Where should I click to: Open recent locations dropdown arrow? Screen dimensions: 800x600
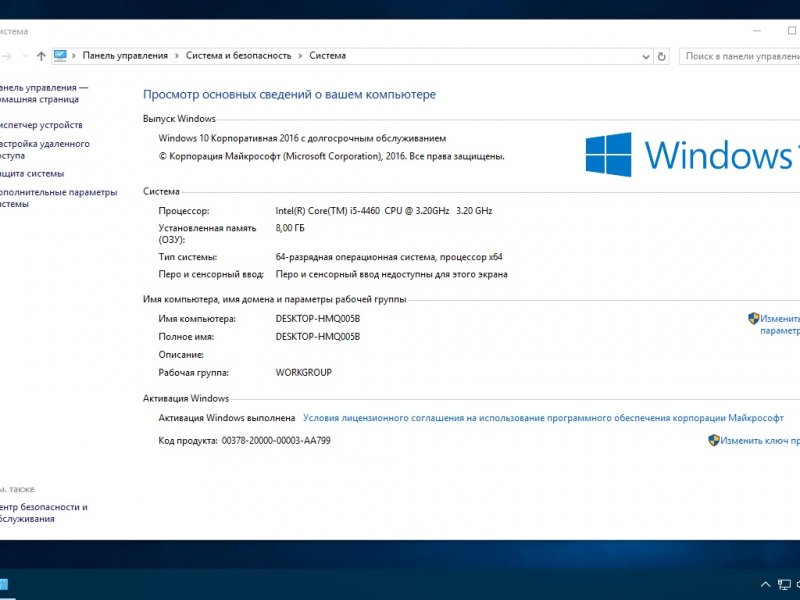pos(24,56)
